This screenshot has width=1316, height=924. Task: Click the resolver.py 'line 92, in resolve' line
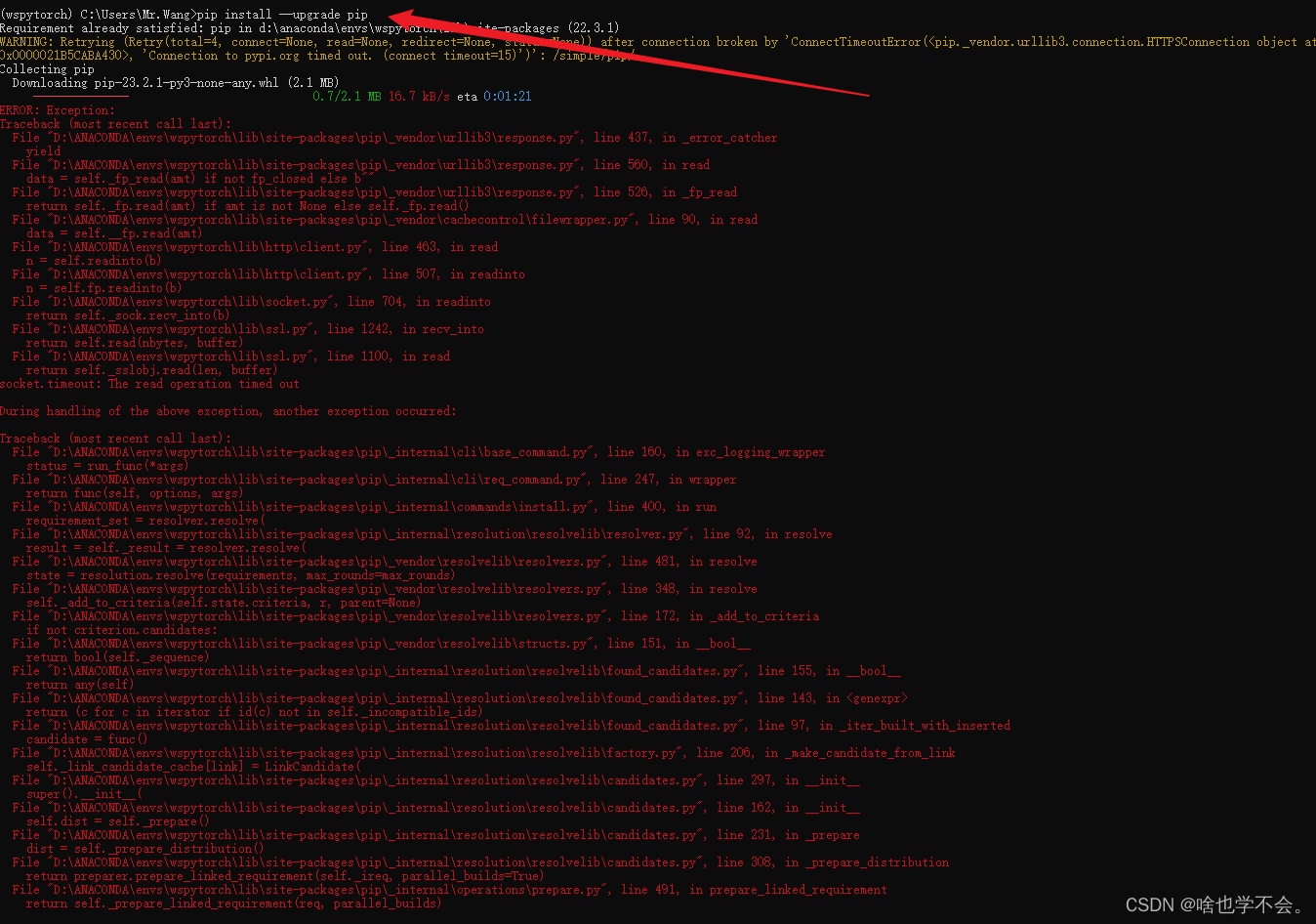(423, 534)
